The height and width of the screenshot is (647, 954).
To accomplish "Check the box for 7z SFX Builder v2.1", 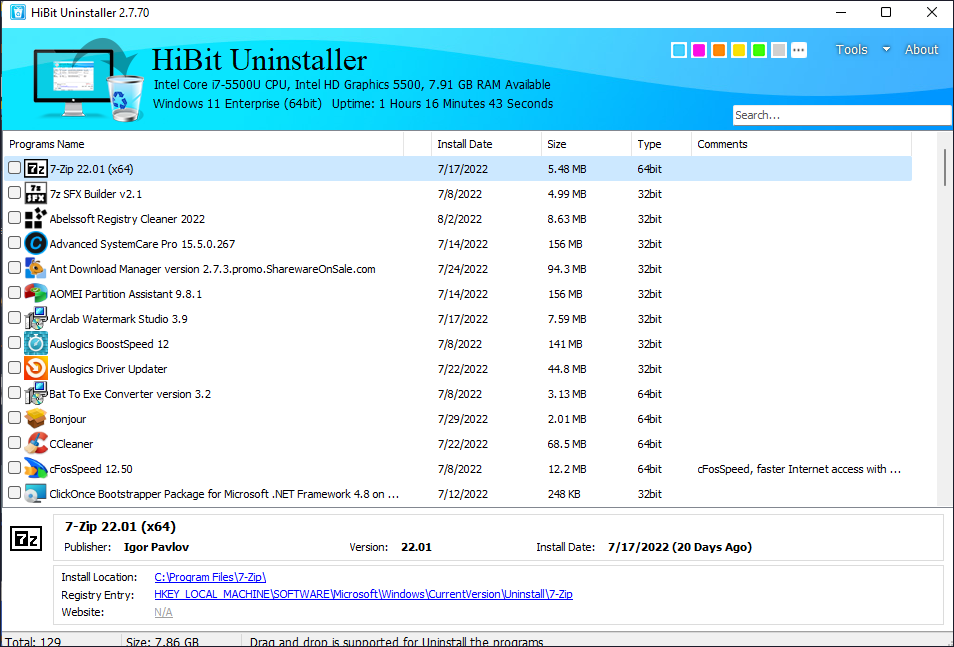I will (x=15, y=193).
